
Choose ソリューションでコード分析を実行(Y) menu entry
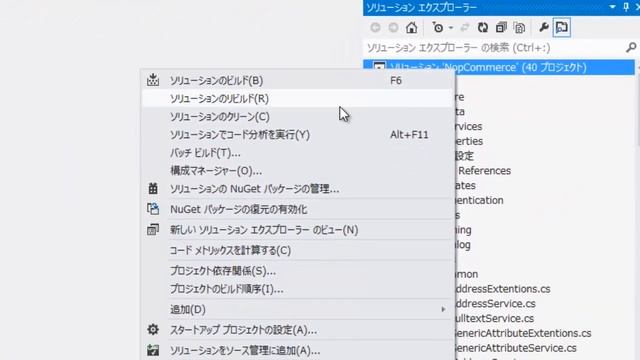pos(298,135)
